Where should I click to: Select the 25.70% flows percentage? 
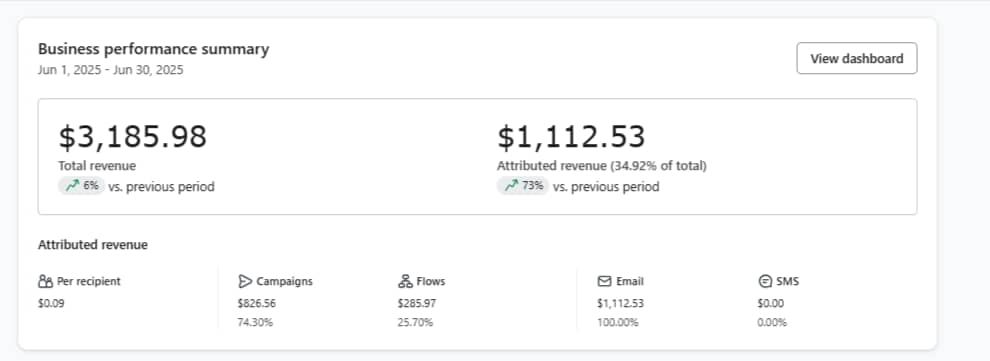pyautogui.click(x=415, y=323)
